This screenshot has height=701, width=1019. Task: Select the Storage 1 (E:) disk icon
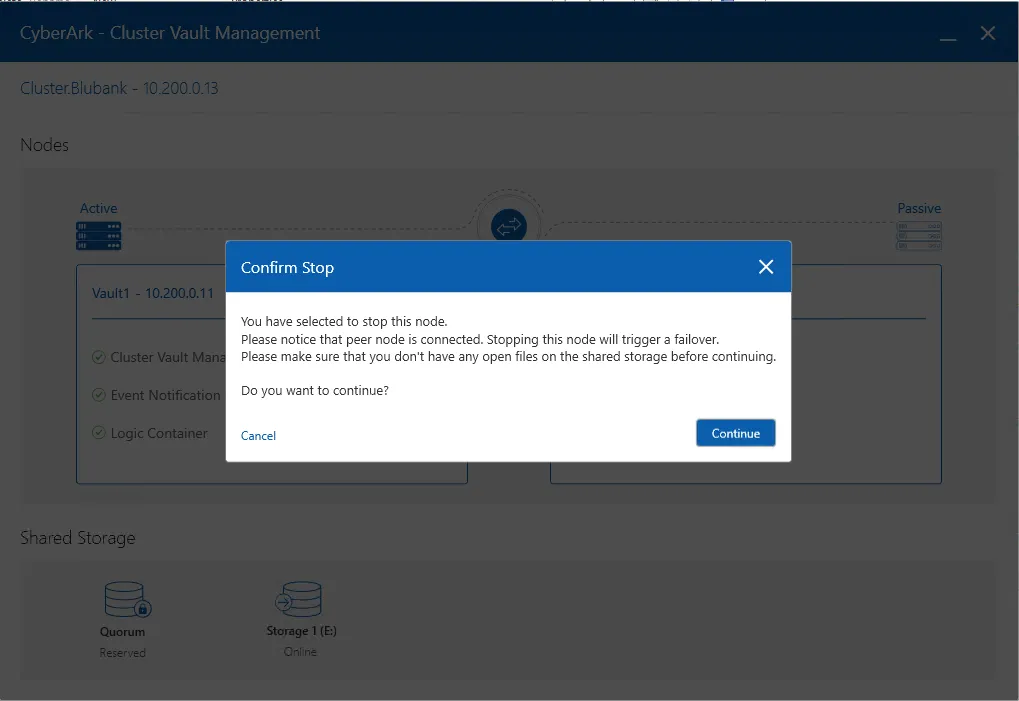point(298,600)
